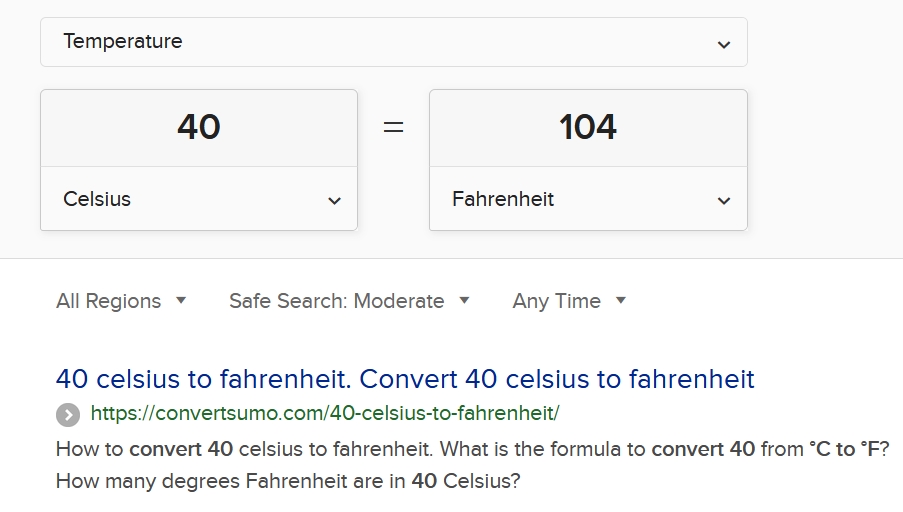Screen dimensions: 903x512
Task: Expand Safe Search: Moderate filter
Action: tap(350, 301)
